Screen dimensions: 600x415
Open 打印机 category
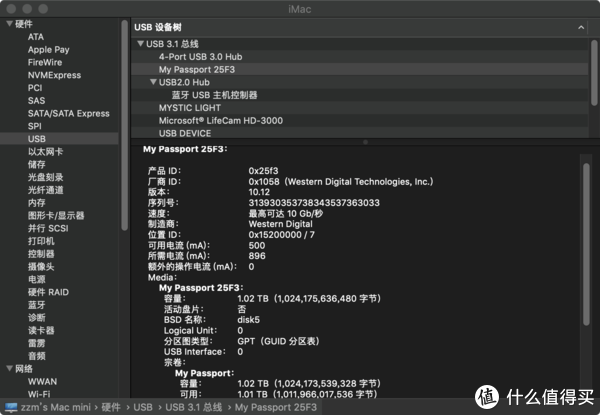click(x=41, y=241)
